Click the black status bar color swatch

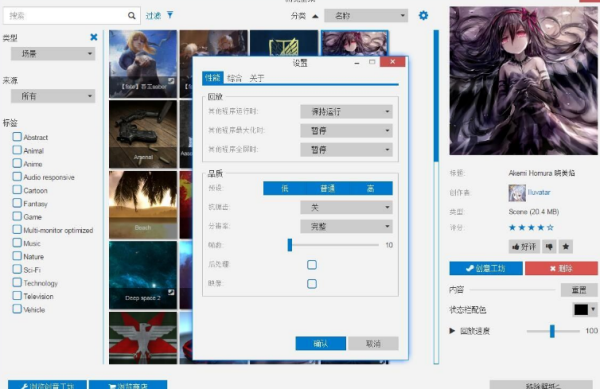(x=581, y=309)
